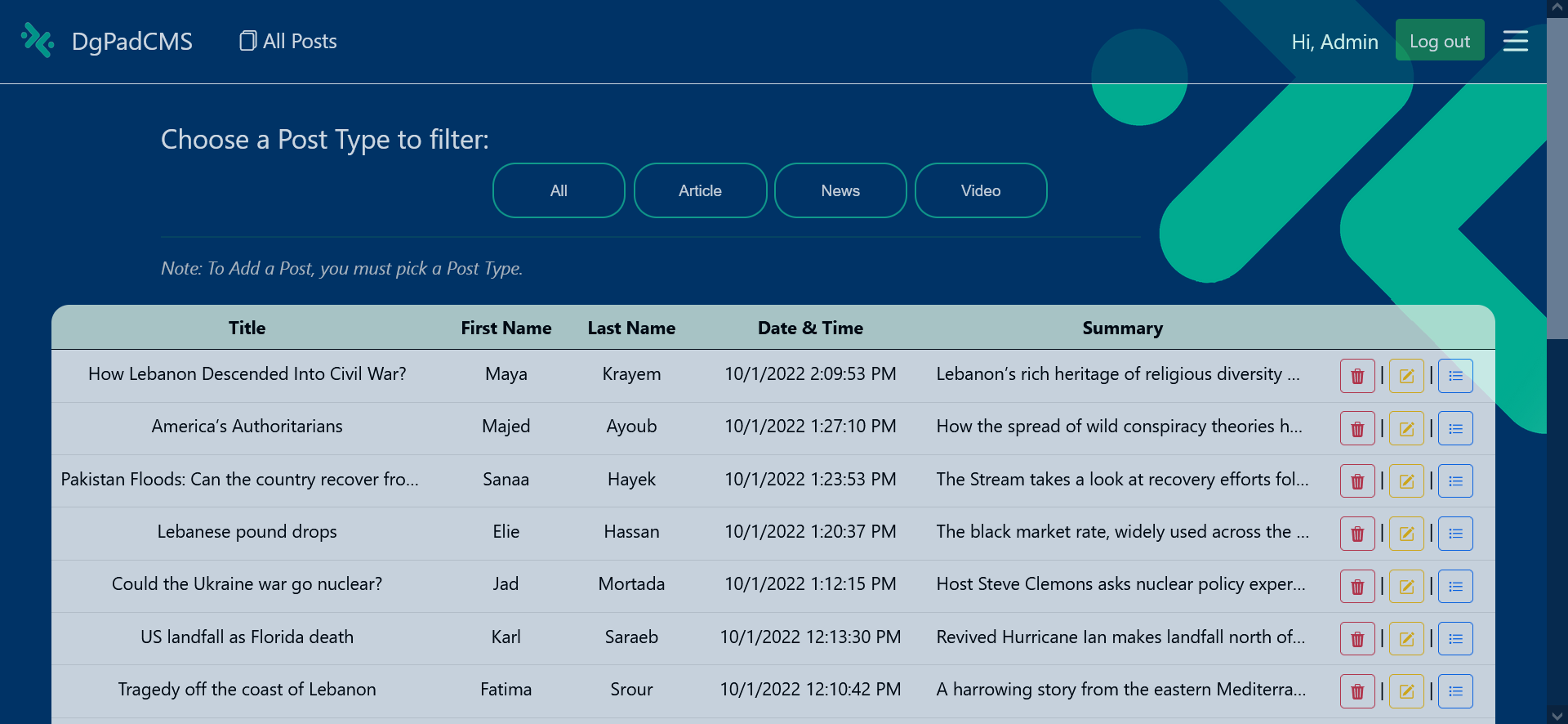The height and width of the screenshot is (724, 1568).
Task: Edit the 'How Lebanon Descended Into Civil War?' post
Action: (1406, 376)
